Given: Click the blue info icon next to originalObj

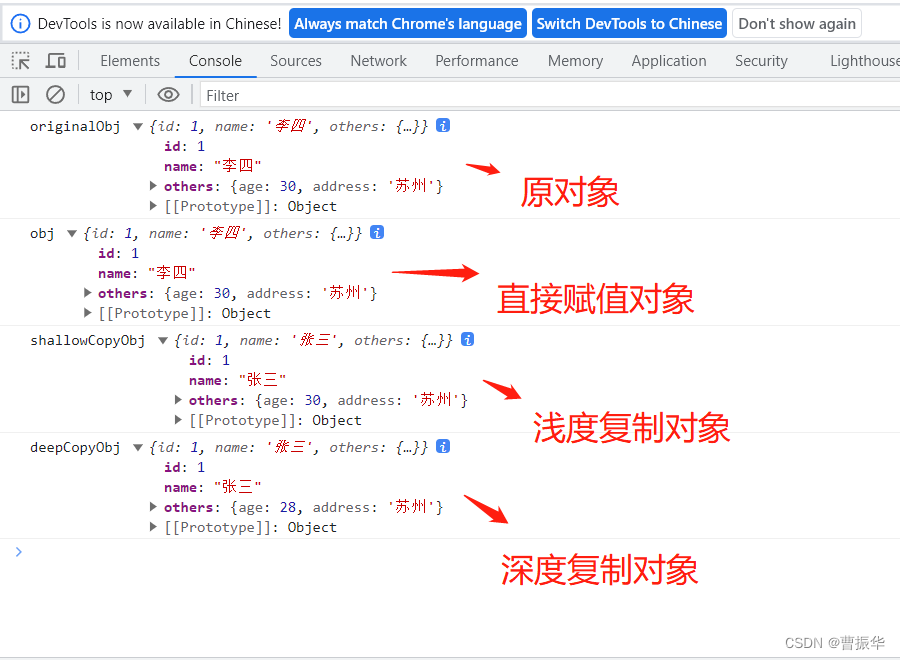Looking at the screenshot, I should tap(442, 124).
